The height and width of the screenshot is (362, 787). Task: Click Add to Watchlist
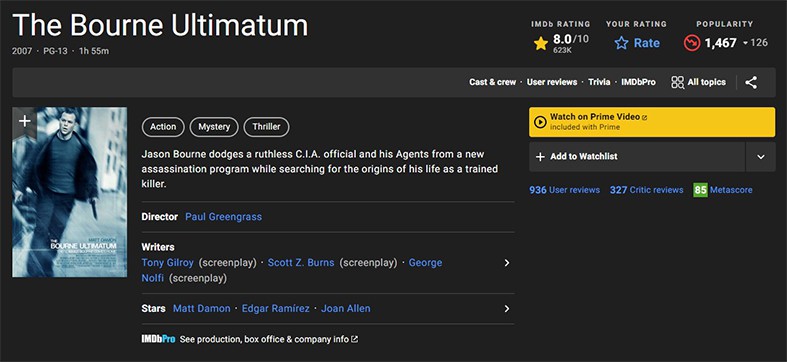pos(637,157)
